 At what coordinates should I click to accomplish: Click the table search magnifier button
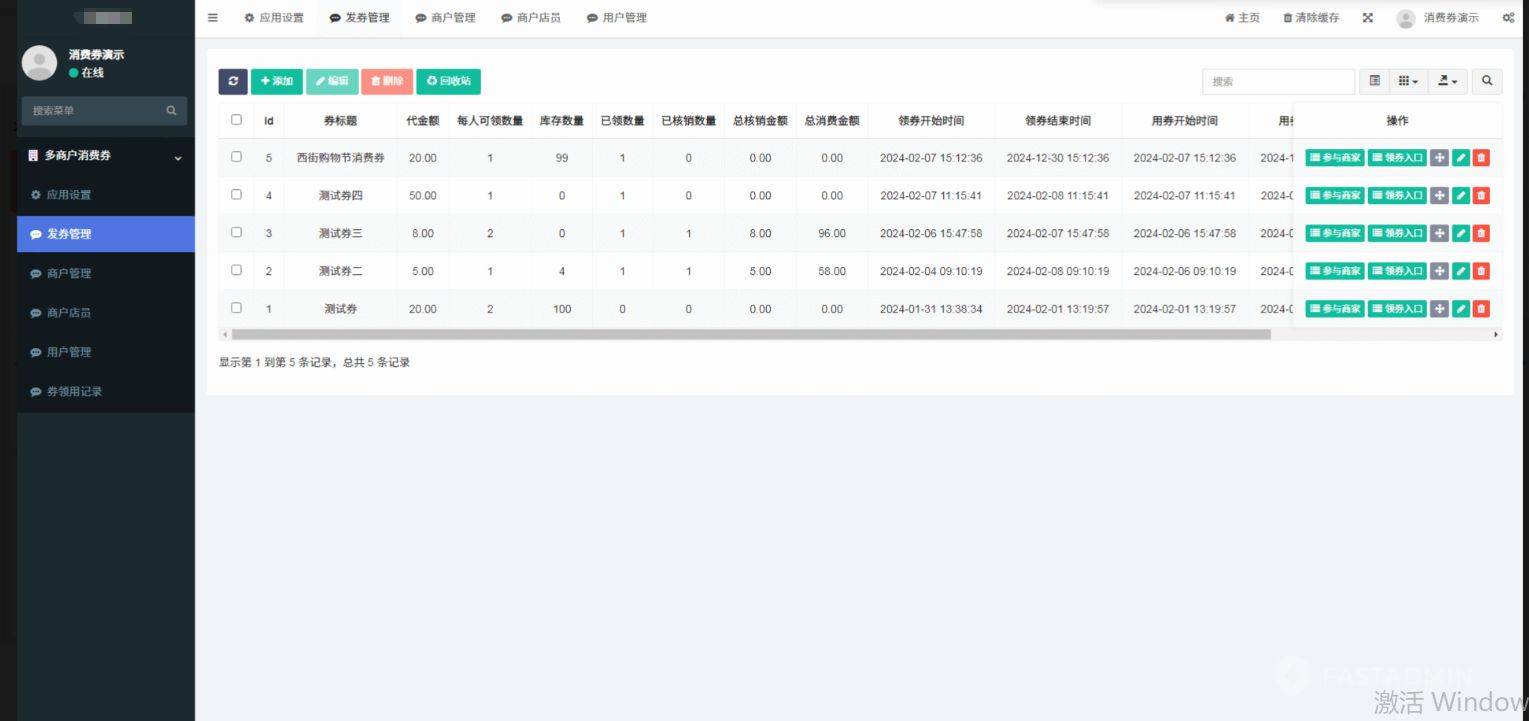pos(1487,81)
